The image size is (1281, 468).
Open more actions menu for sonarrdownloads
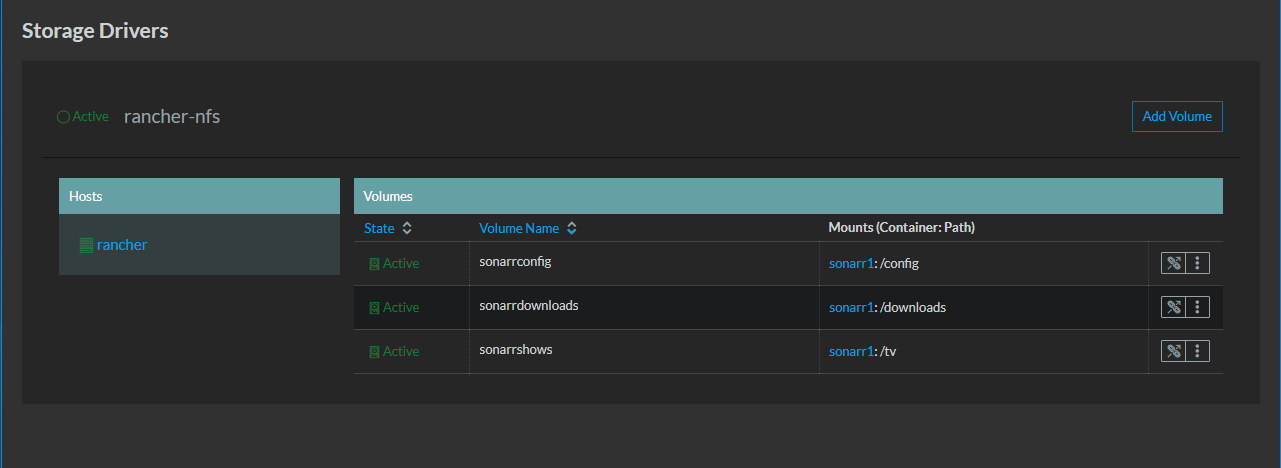tap(1198, 308)
